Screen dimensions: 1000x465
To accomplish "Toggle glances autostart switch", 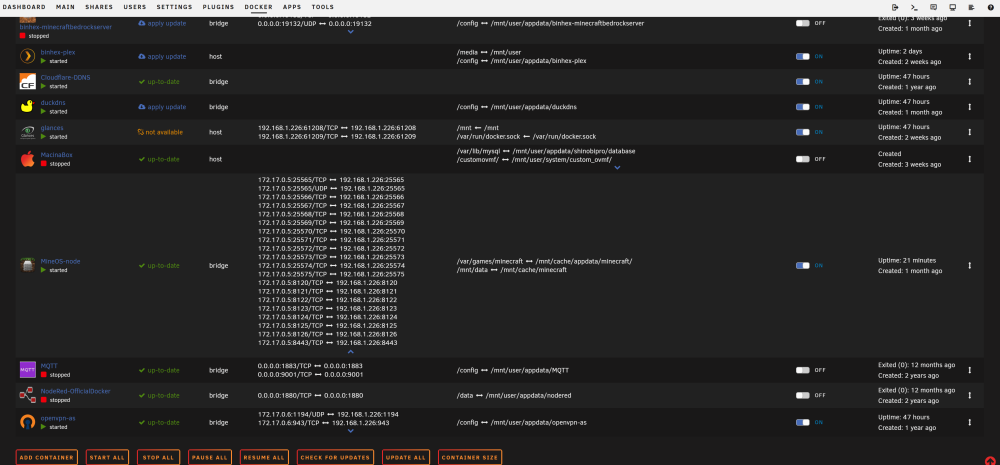I will pyautogui.click(x=802, y=132).
